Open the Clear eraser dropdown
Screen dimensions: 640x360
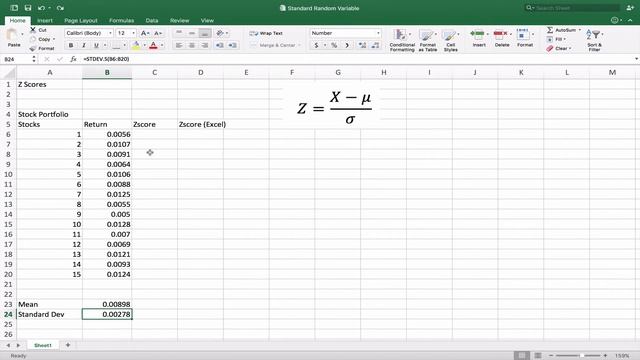point(559,49)
